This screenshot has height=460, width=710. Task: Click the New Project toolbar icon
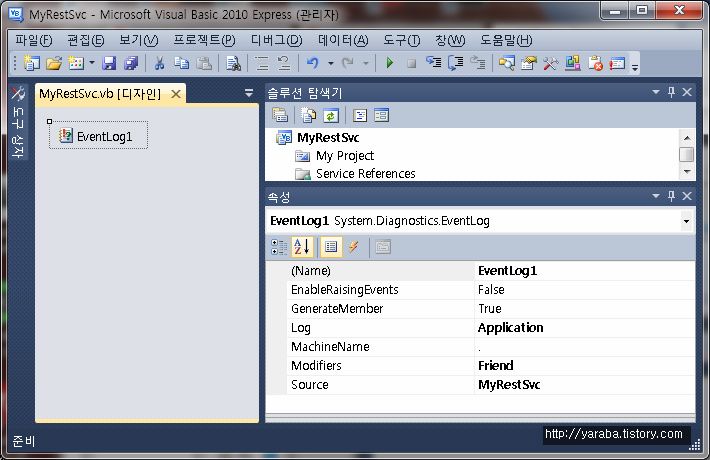pyautogui.click(x=31, y=63)
